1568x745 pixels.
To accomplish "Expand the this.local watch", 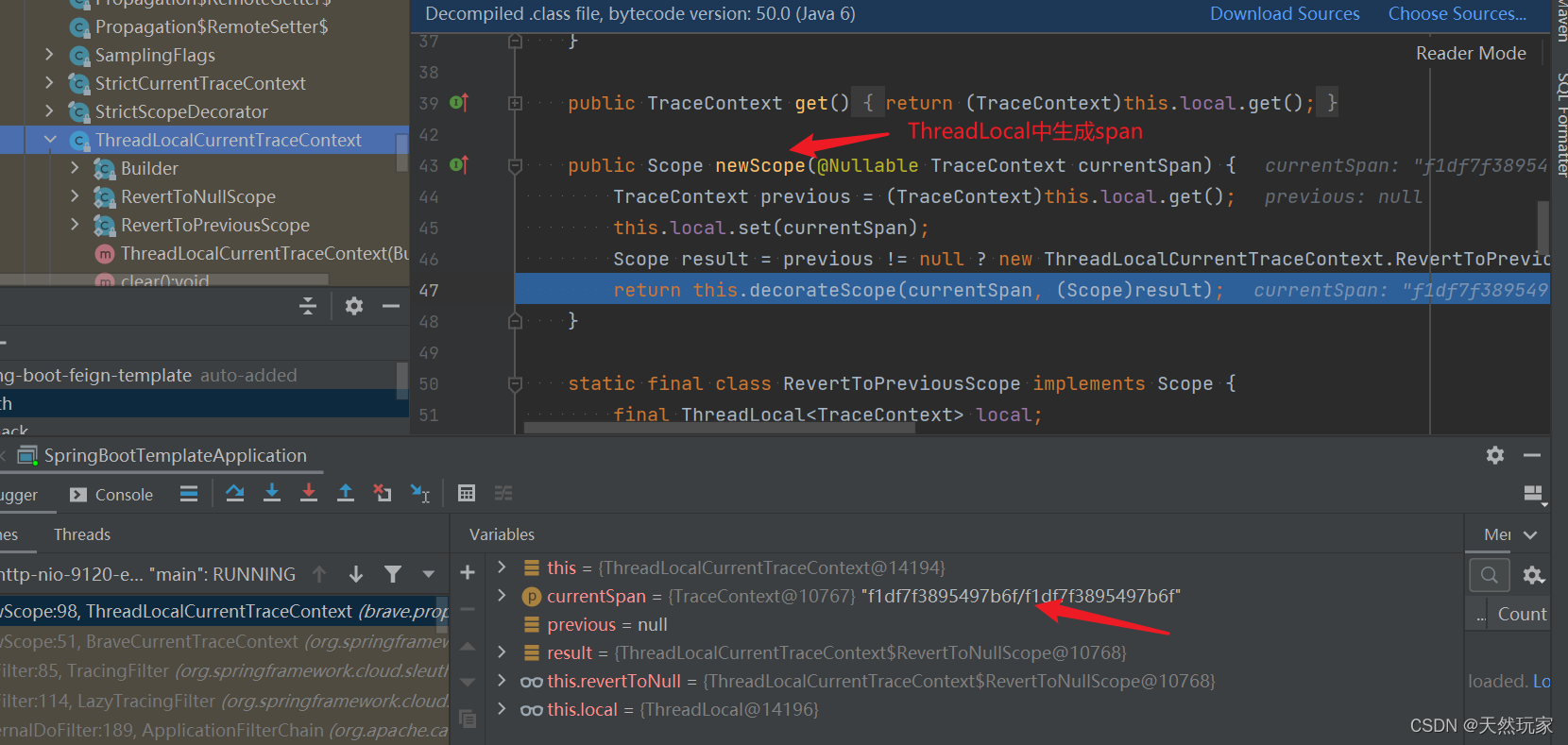I will pos(502,708).
